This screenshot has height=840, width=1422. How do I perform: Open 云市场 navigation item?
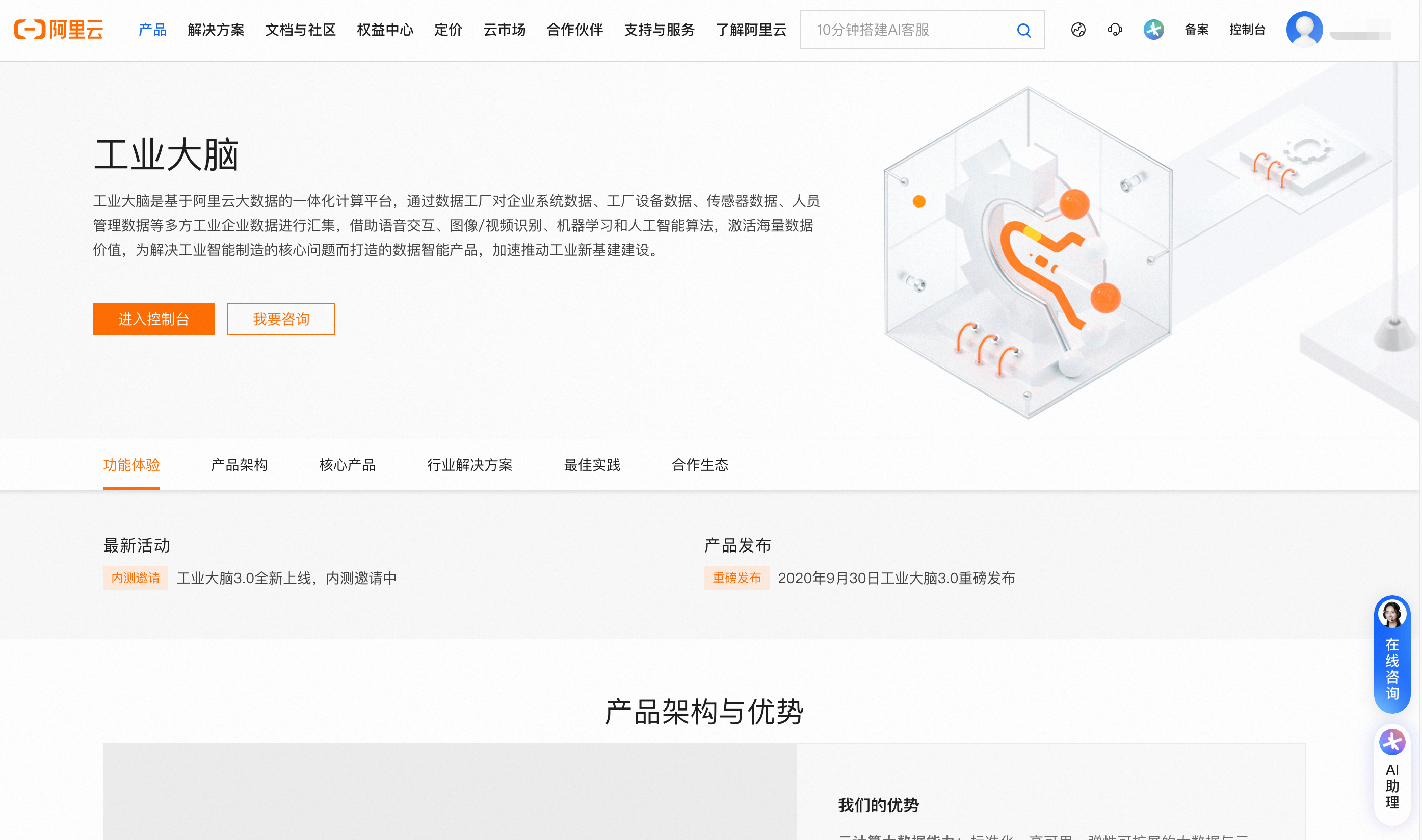click(x=504, y=30)
